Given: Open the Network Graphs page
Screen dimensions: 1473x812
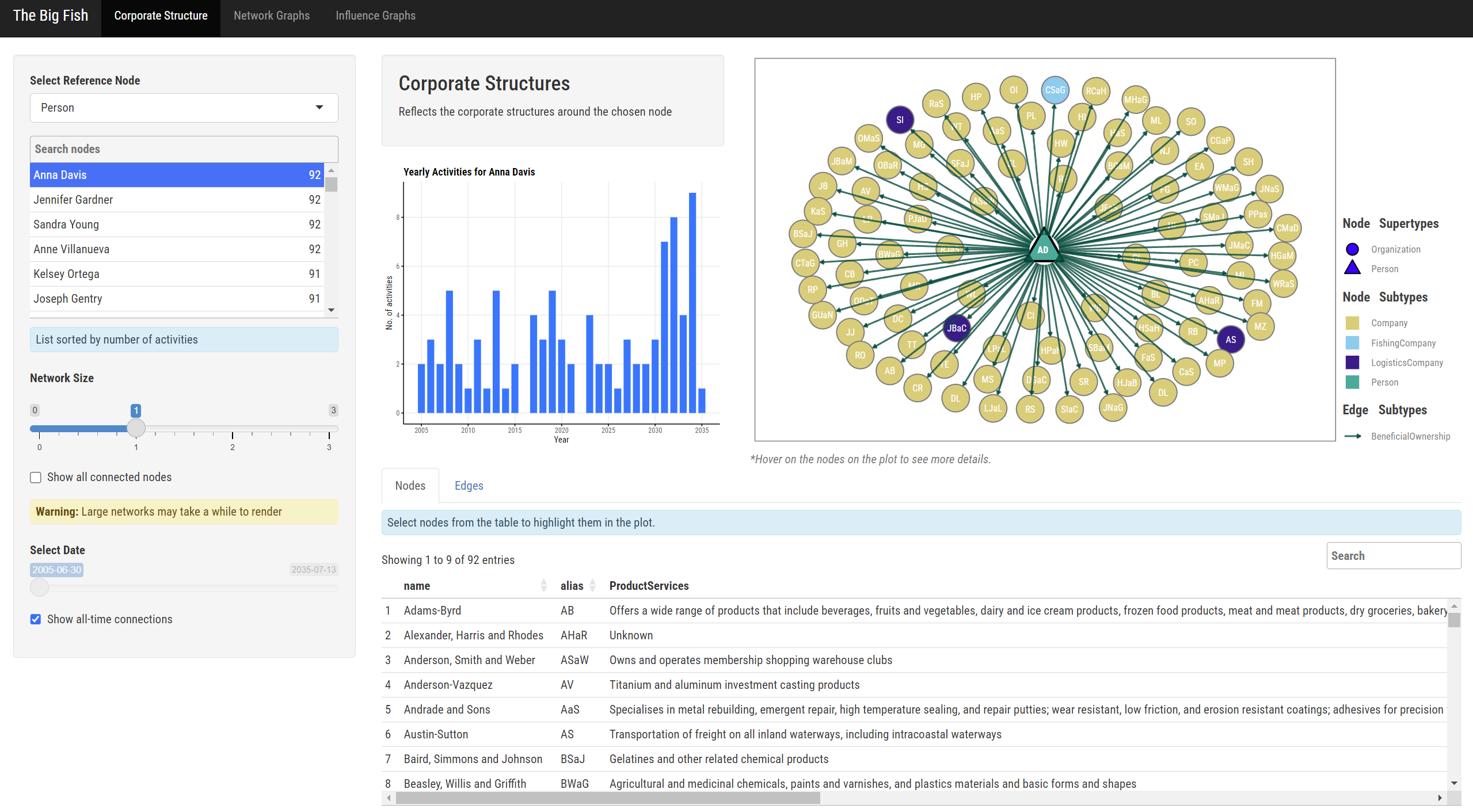Looking at the screenshot, I should (x=271, y=16).
